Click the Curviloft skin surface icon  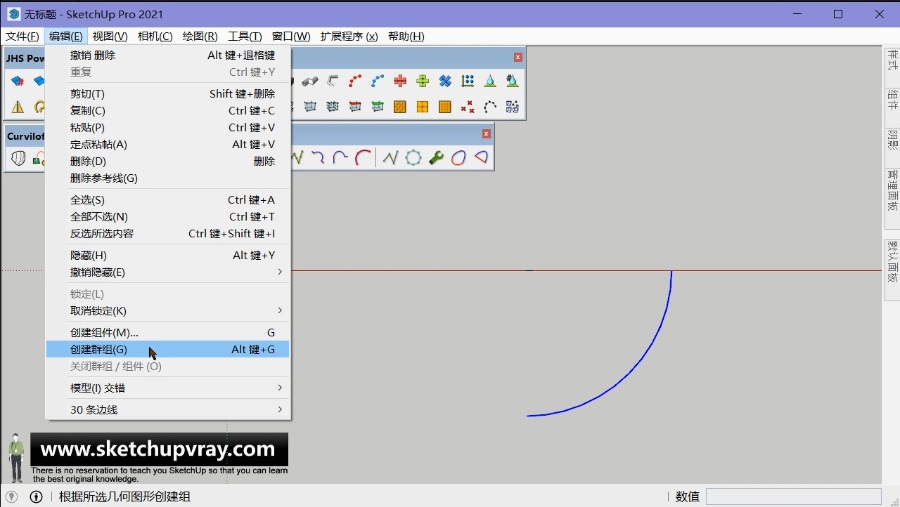point(18,158)
